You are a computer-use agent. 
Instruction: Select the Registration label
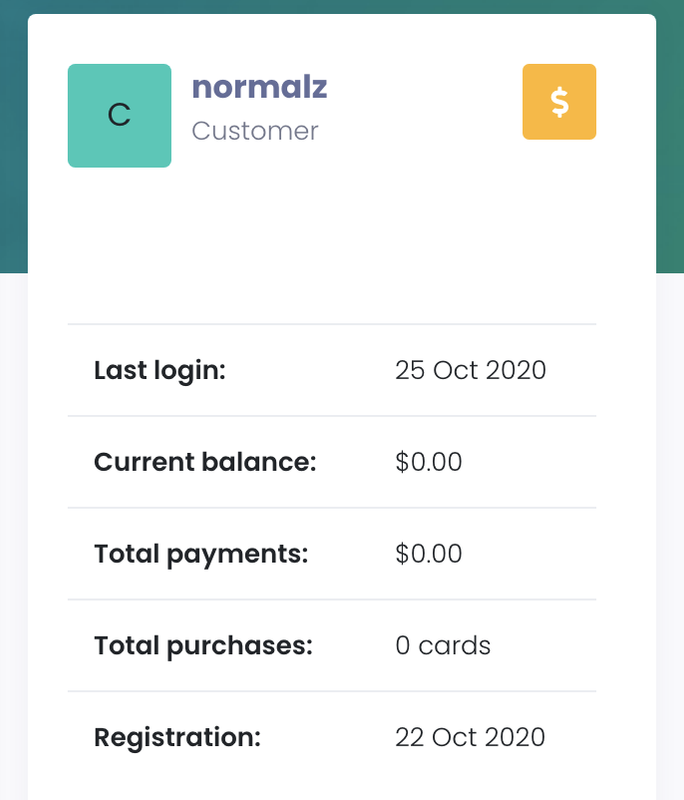[177, 738]
